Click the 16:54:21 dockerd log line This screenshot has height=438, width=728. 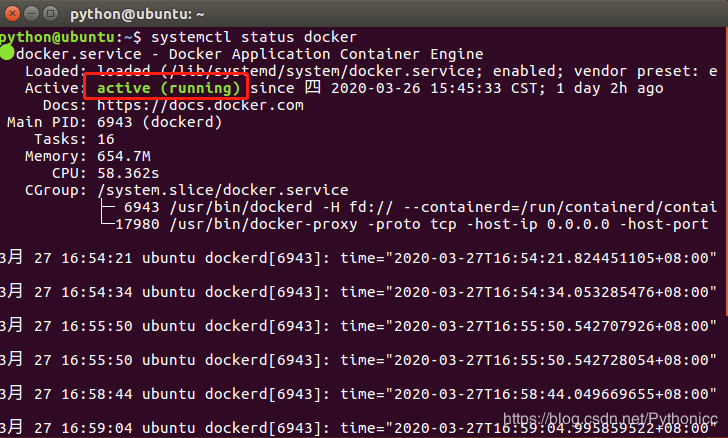point(358,258)
